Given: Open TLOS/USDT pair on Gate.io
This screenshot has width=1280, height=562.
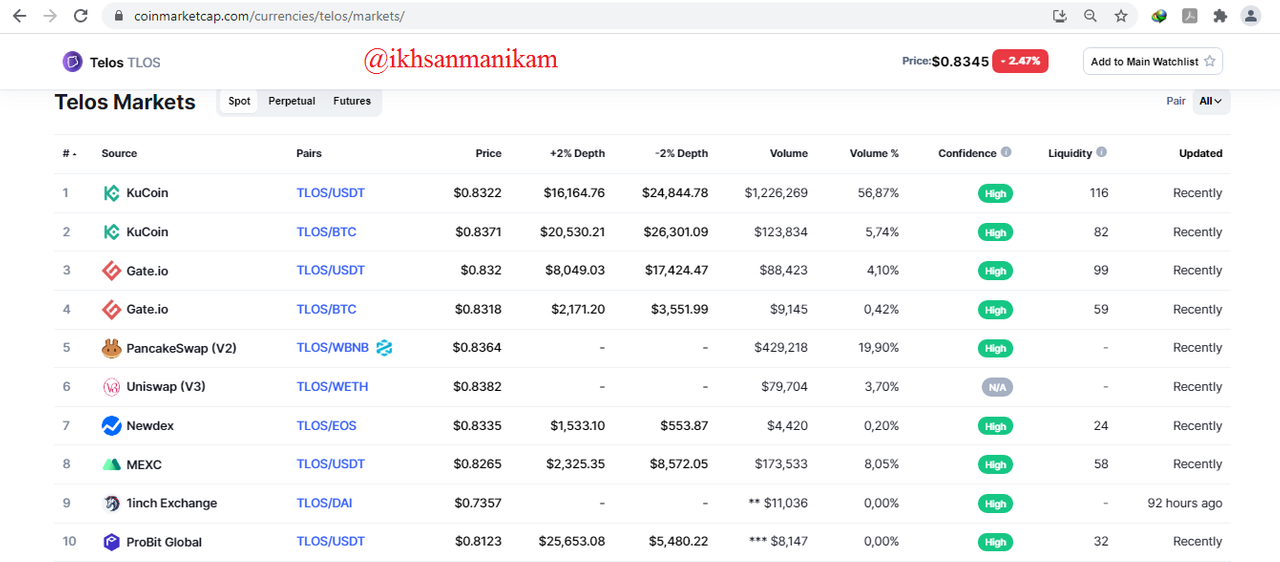Looking at the screenshot, I should click(331, 270).
